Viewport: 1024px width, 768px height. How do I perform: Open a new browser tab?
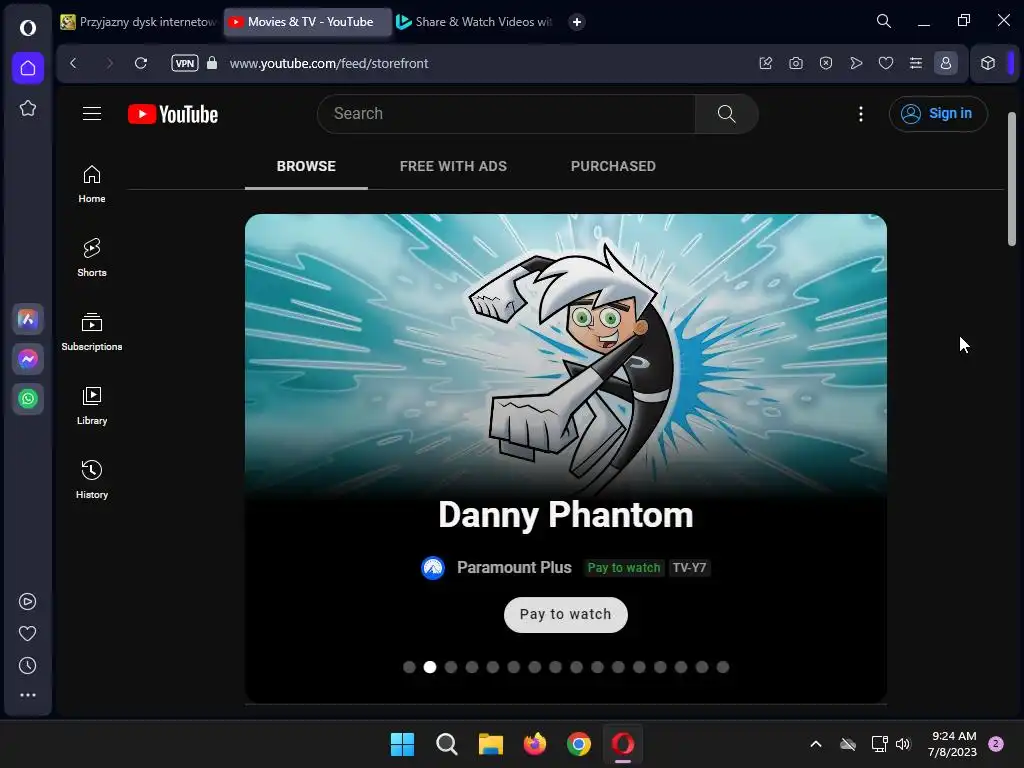coord(577,22)
